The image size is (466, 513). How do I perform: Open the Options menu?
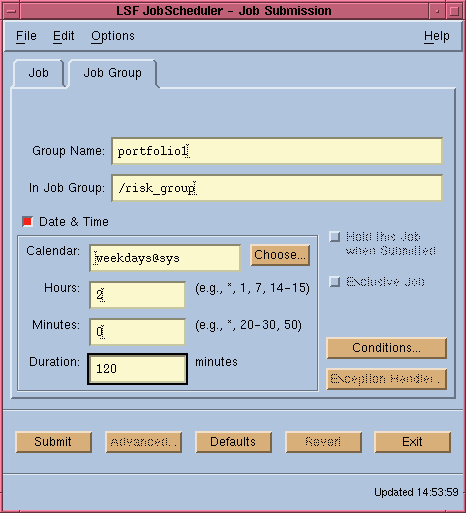(x=113, y=36)
